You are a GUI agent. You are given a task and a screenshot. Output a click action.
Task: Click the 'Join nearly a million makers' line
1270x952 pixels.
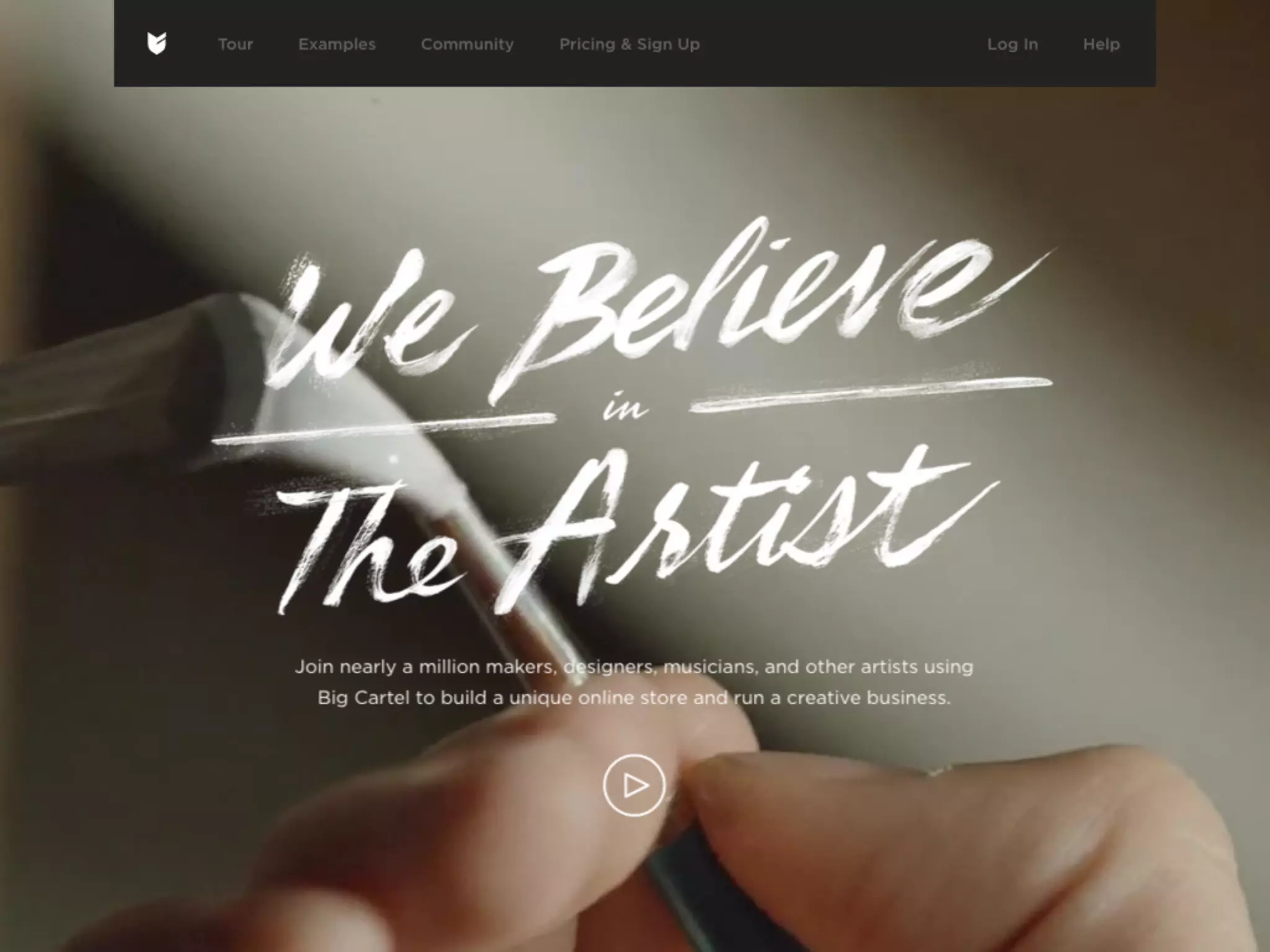point(634,667)
